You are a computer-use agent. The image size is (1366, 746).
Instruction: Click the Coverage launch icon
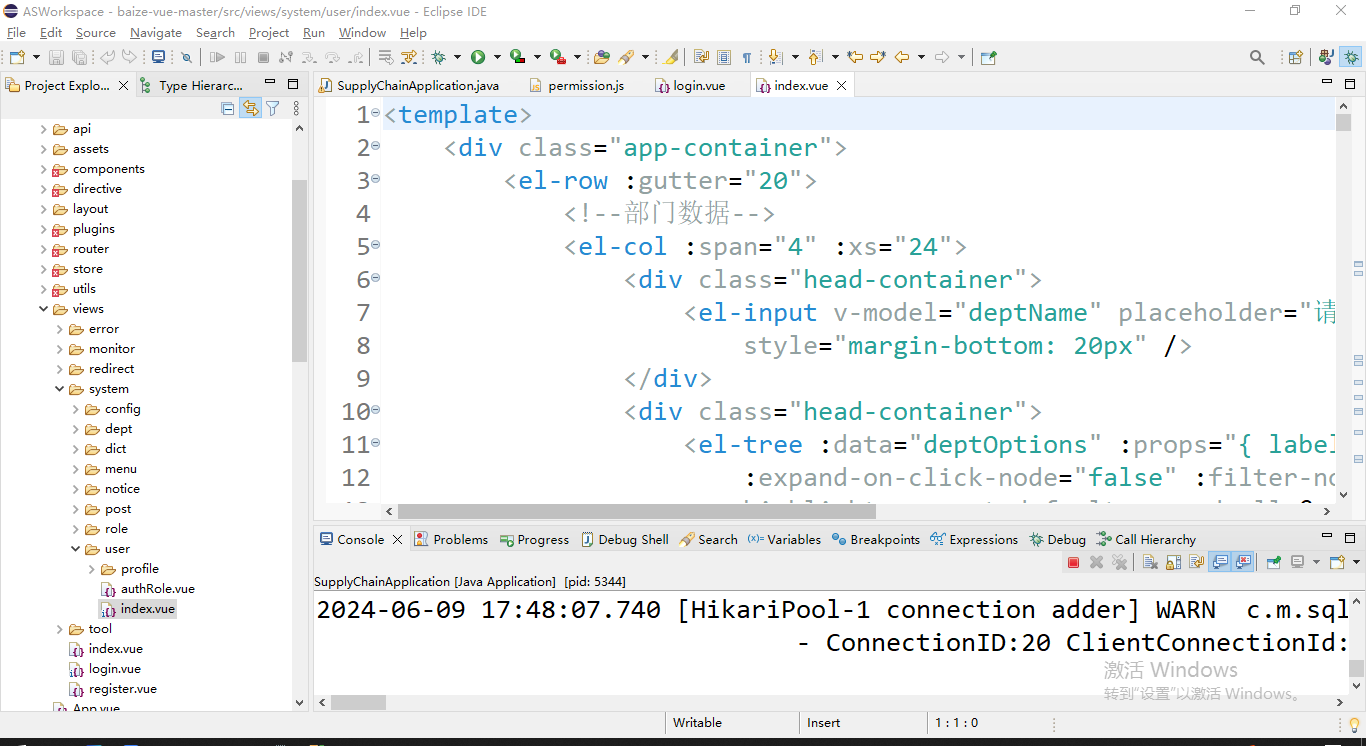(517, 57)
